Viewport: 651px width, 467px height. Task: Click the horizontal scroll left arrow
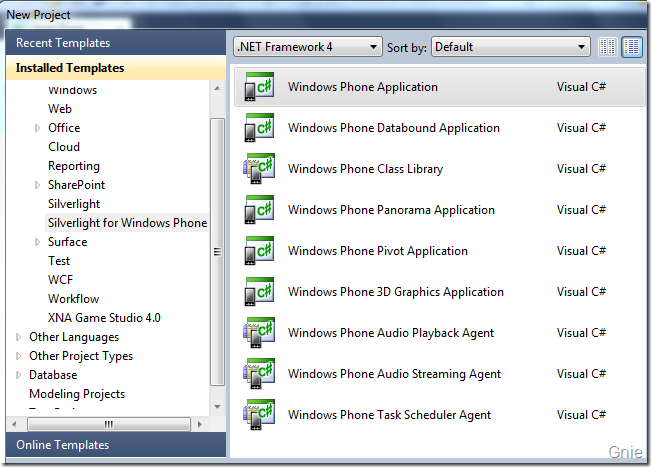tap(14, 424)
